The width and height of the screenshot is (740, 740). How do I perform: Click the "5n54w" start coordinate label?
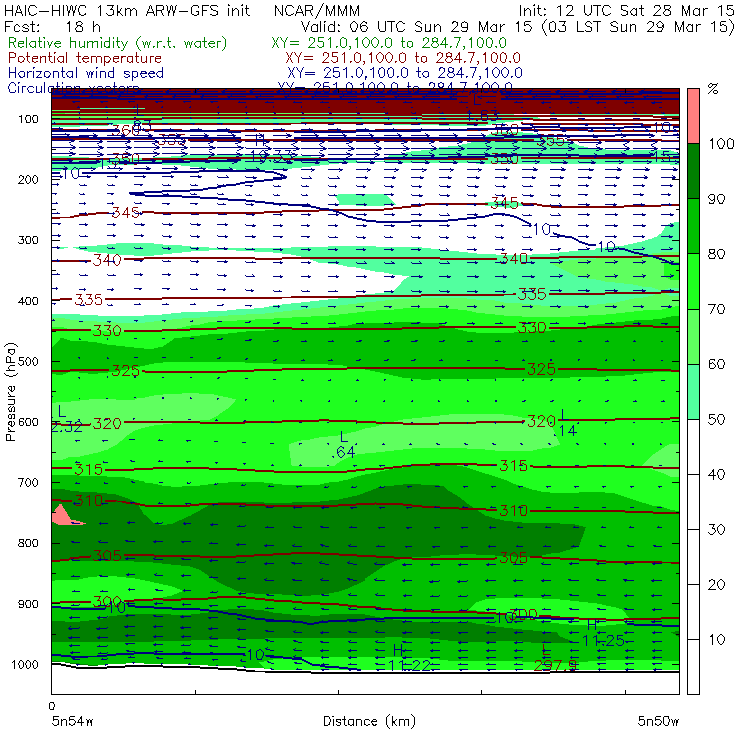pyautogui.click(x=73, y=722)
